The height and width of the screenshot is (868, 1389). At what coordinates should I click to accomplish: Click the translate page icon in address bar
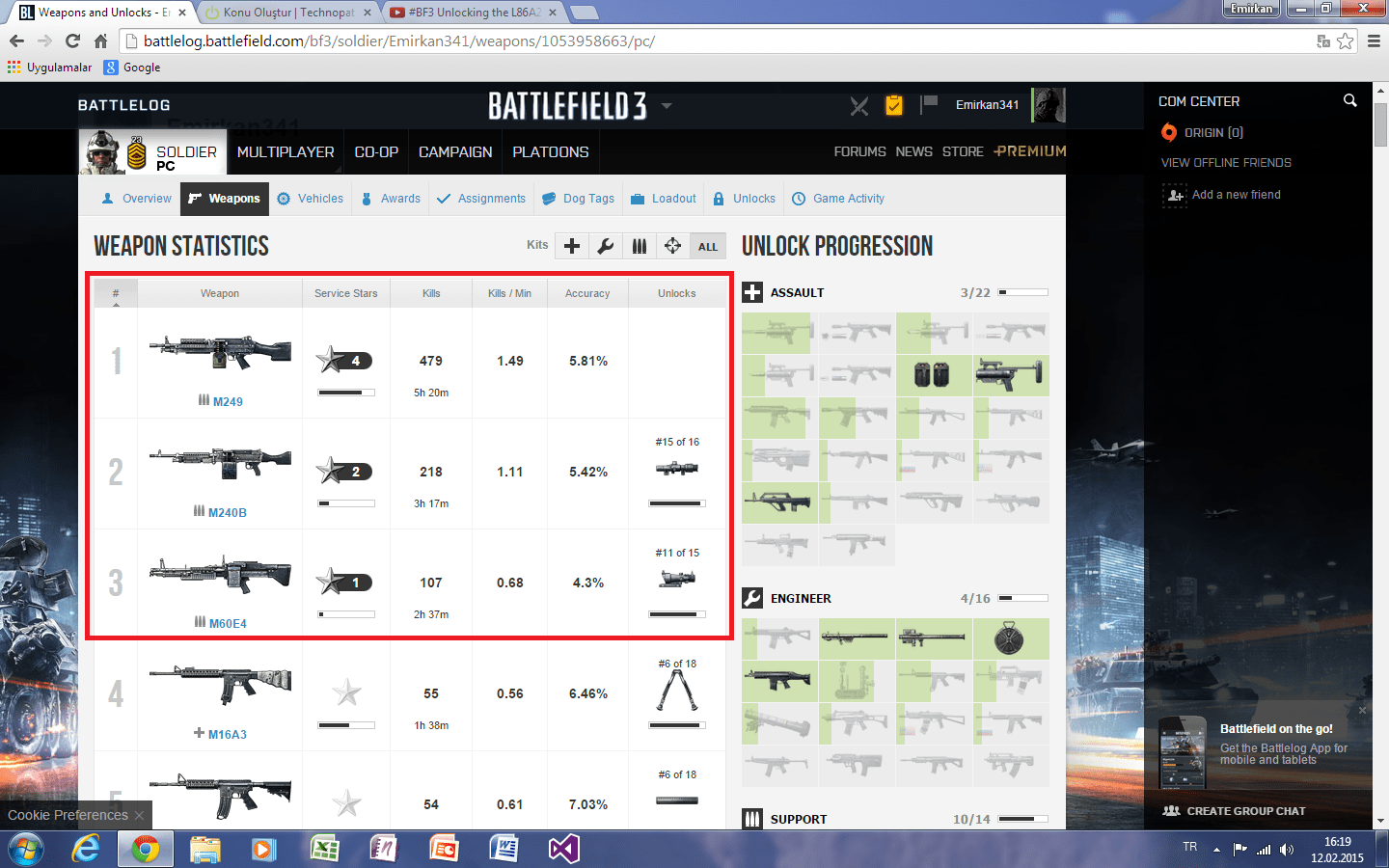point(1323,41)
